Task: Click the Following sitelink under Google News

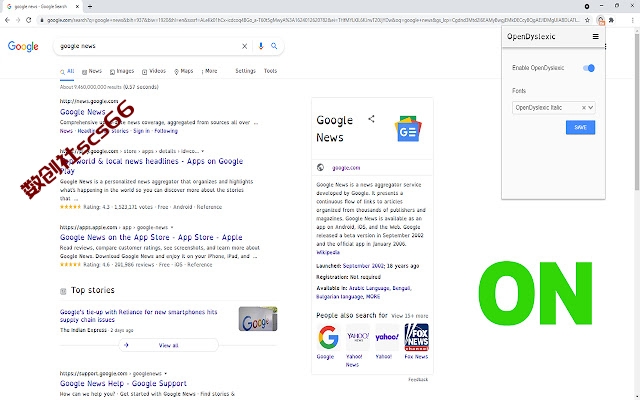Action: tap(166, 131)
